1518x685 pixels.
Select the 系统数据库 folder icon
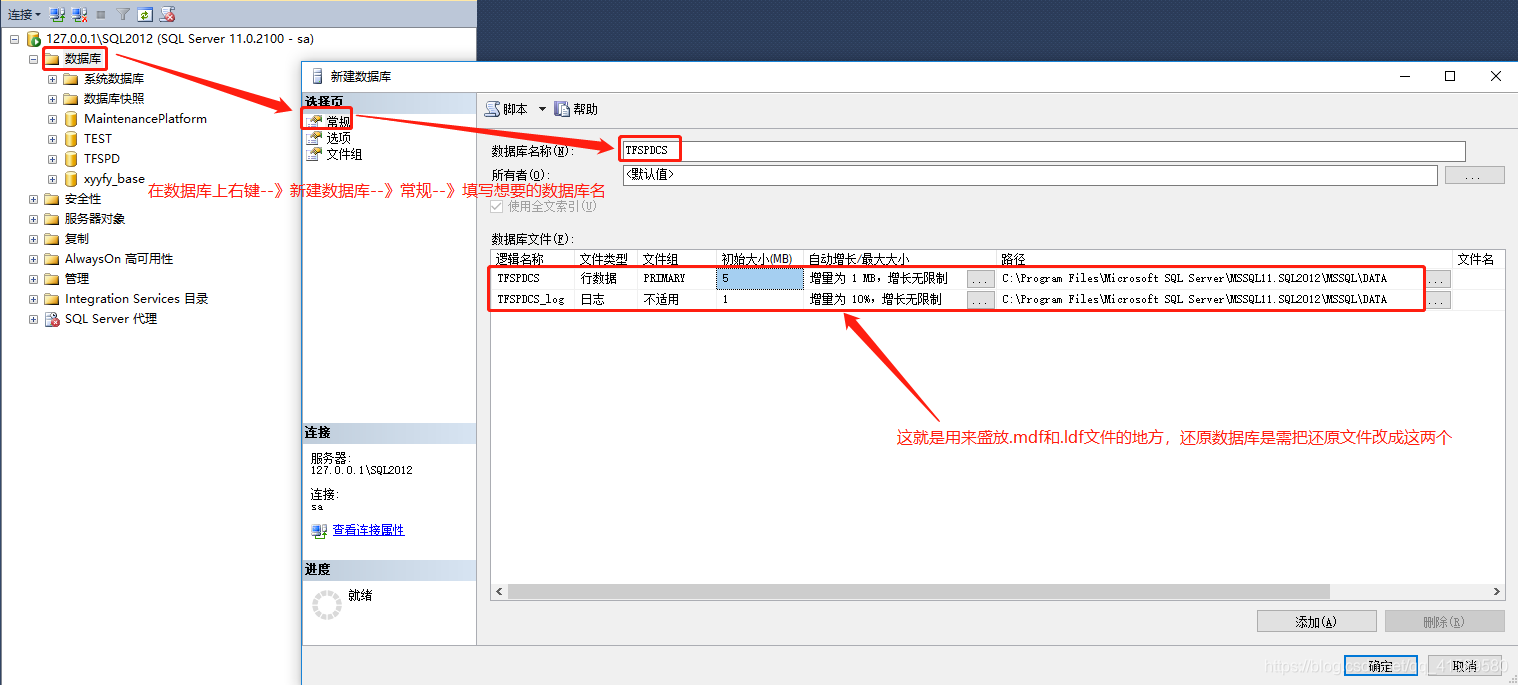(x=70, y=79)
